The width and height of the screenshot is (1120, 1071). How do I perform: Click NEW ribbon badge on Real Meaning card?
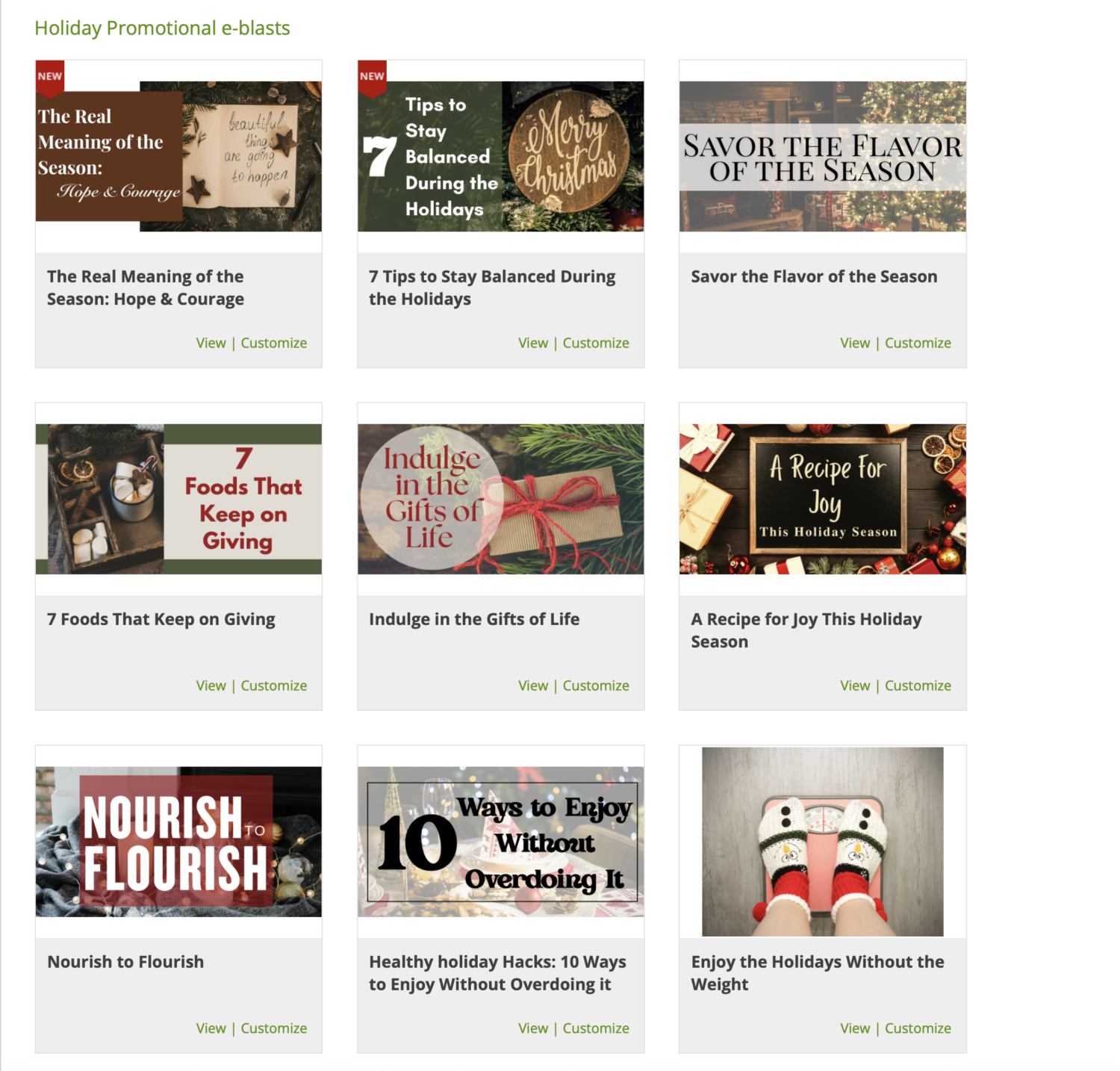50,78
